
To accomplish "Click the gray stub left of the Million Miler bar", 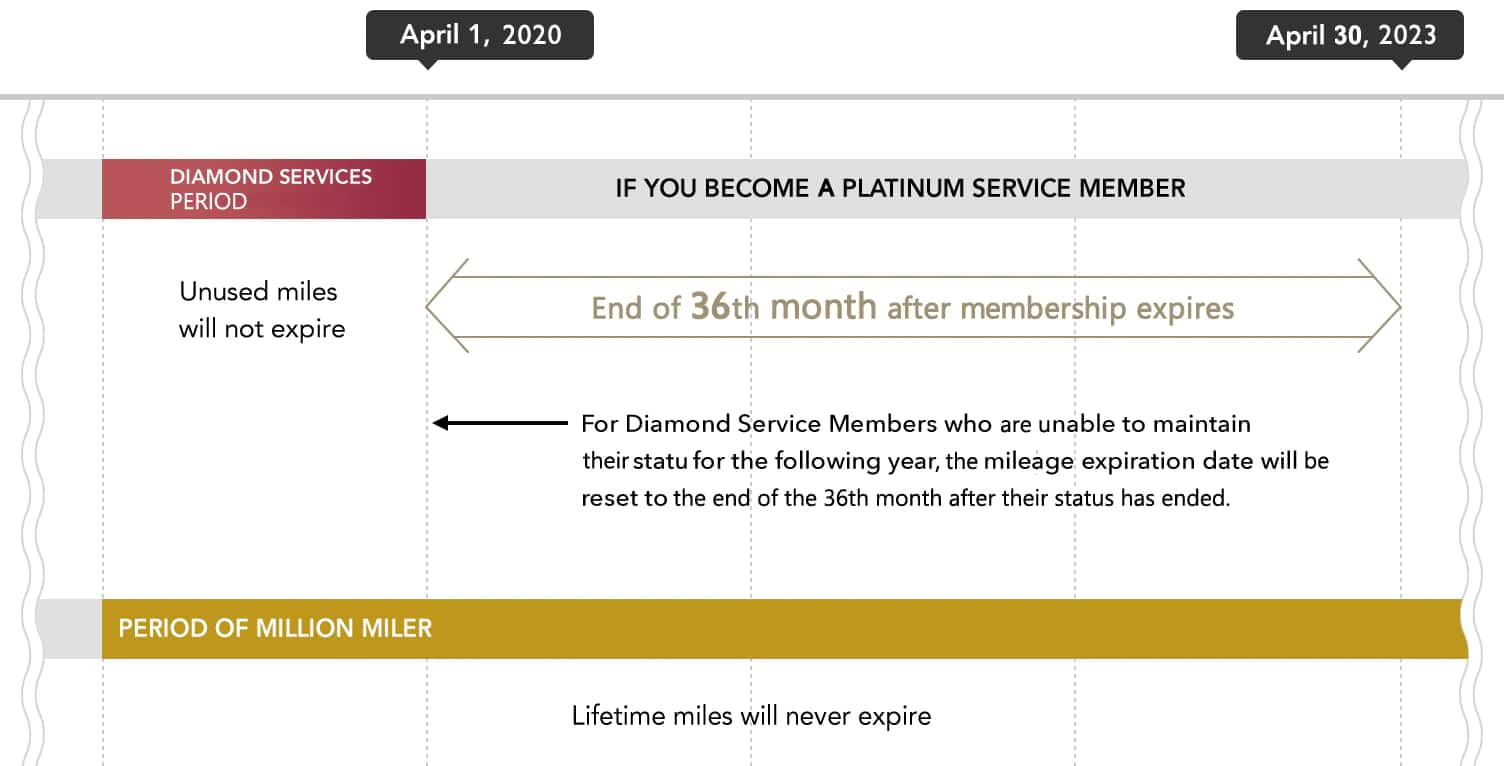I will click(70, 629).
